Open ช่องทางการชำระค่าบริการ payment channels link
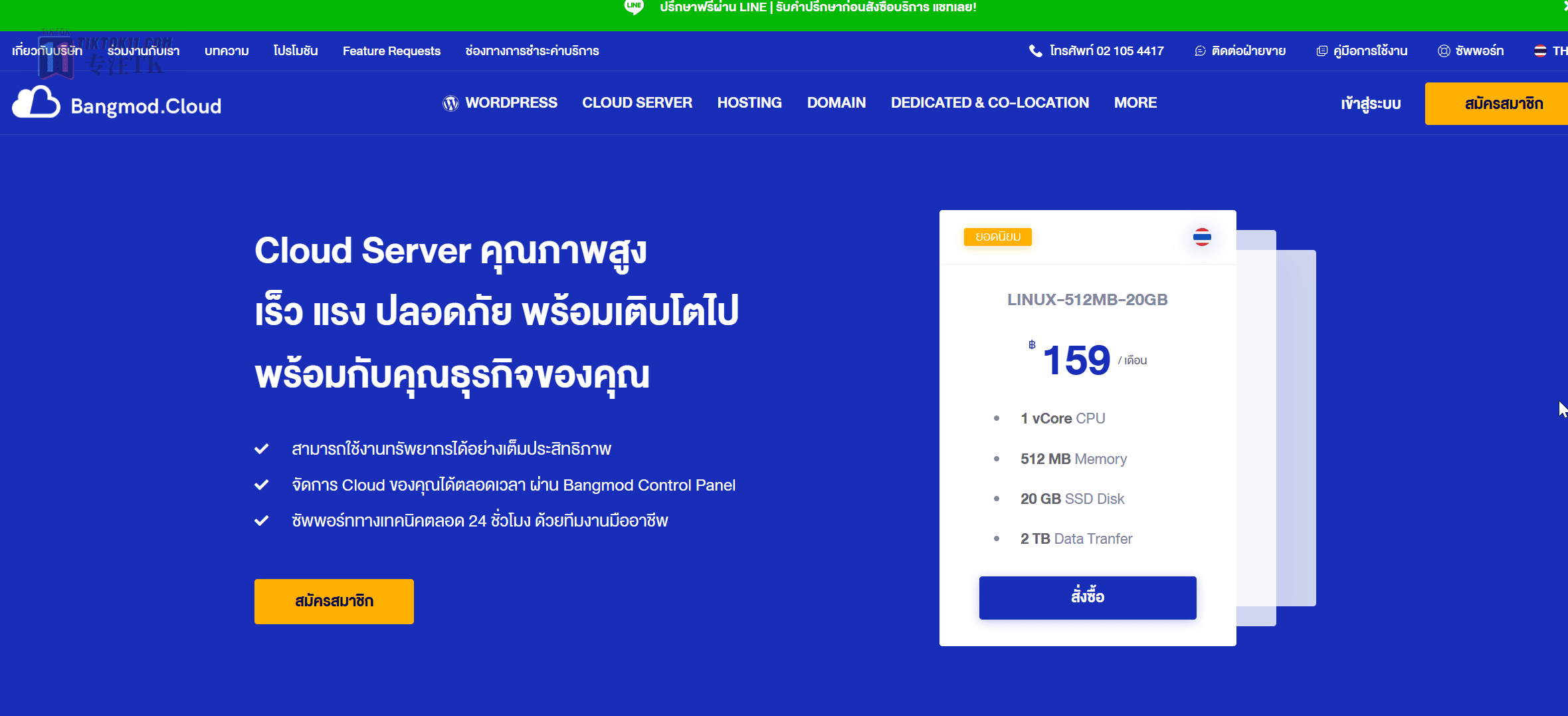The image size is (1568, 716). (x=532, y=51)
